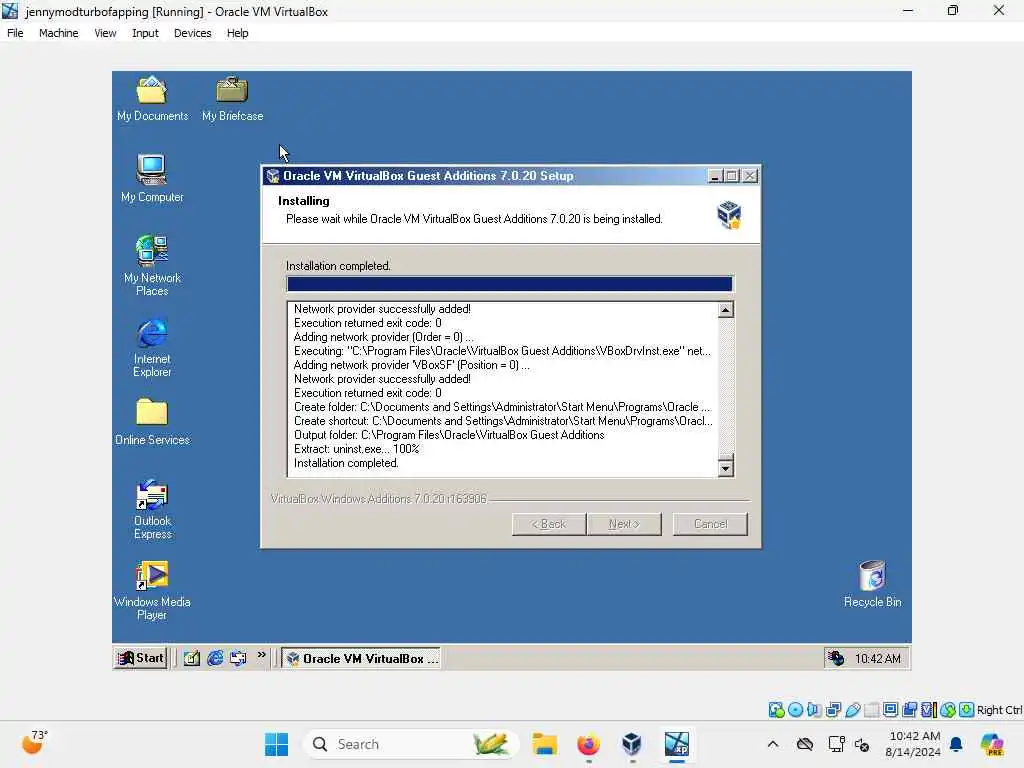
Task: Click mouse integration indicator in VirtualBox status bar
Action: coord(948,710)
